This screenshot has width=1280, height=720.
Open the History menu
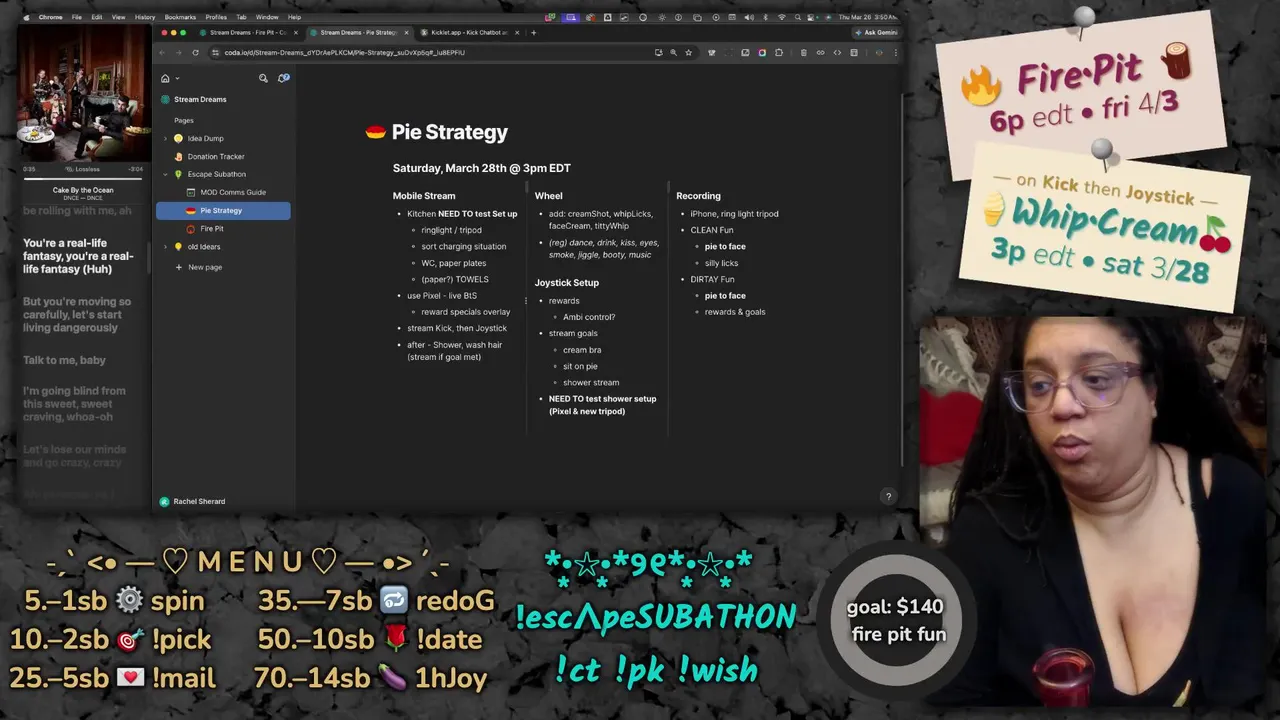coord(144,17)
